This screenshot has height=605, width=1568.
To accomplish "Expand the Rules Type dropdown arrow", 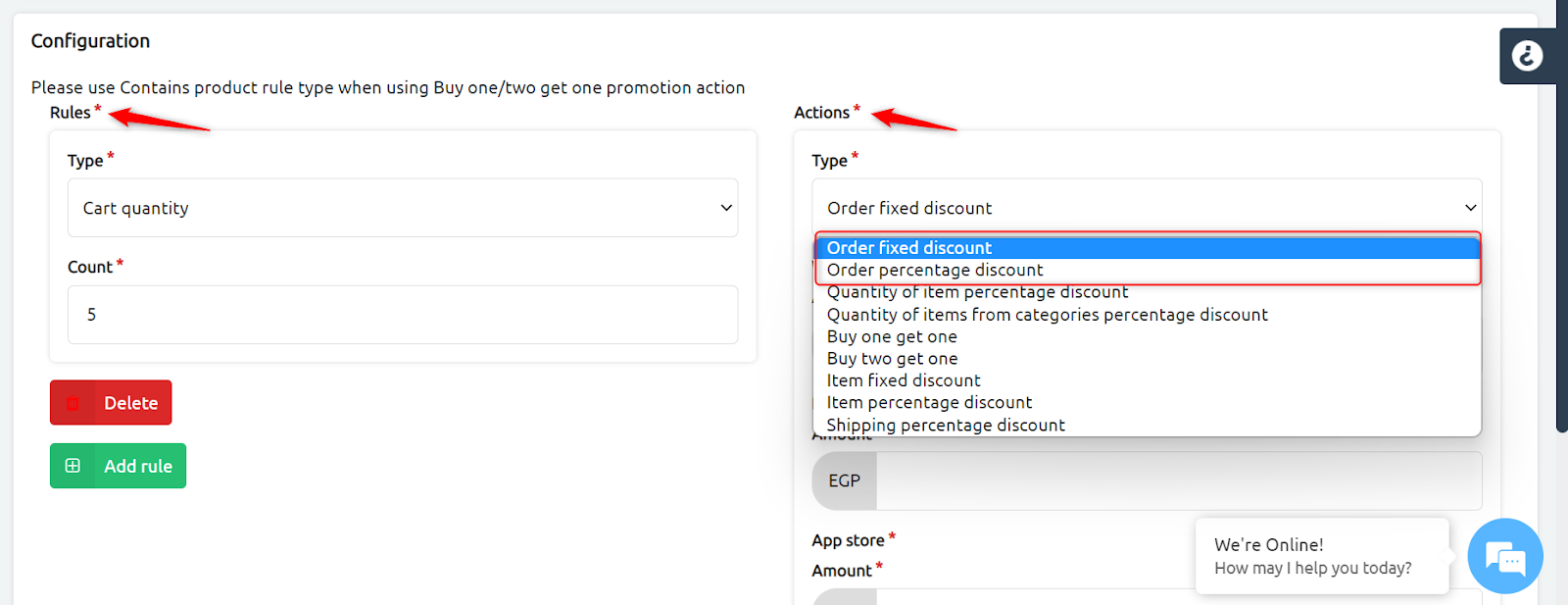I will [x=726, y=208].
